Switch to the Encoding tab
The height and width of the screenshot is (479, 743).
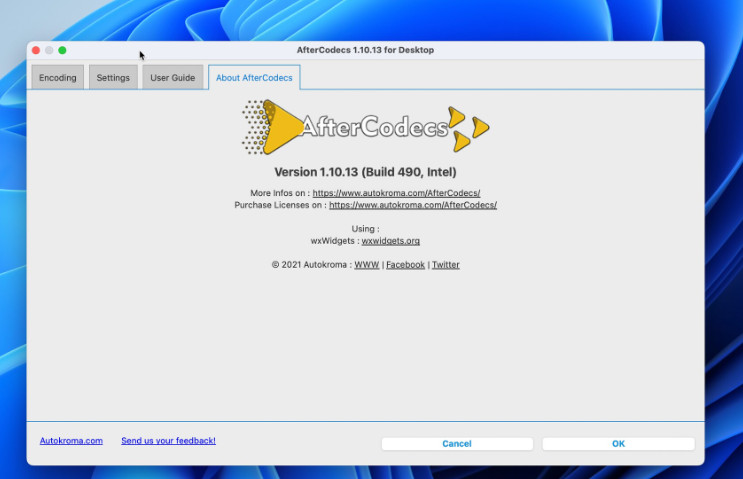tap(57, 77)
